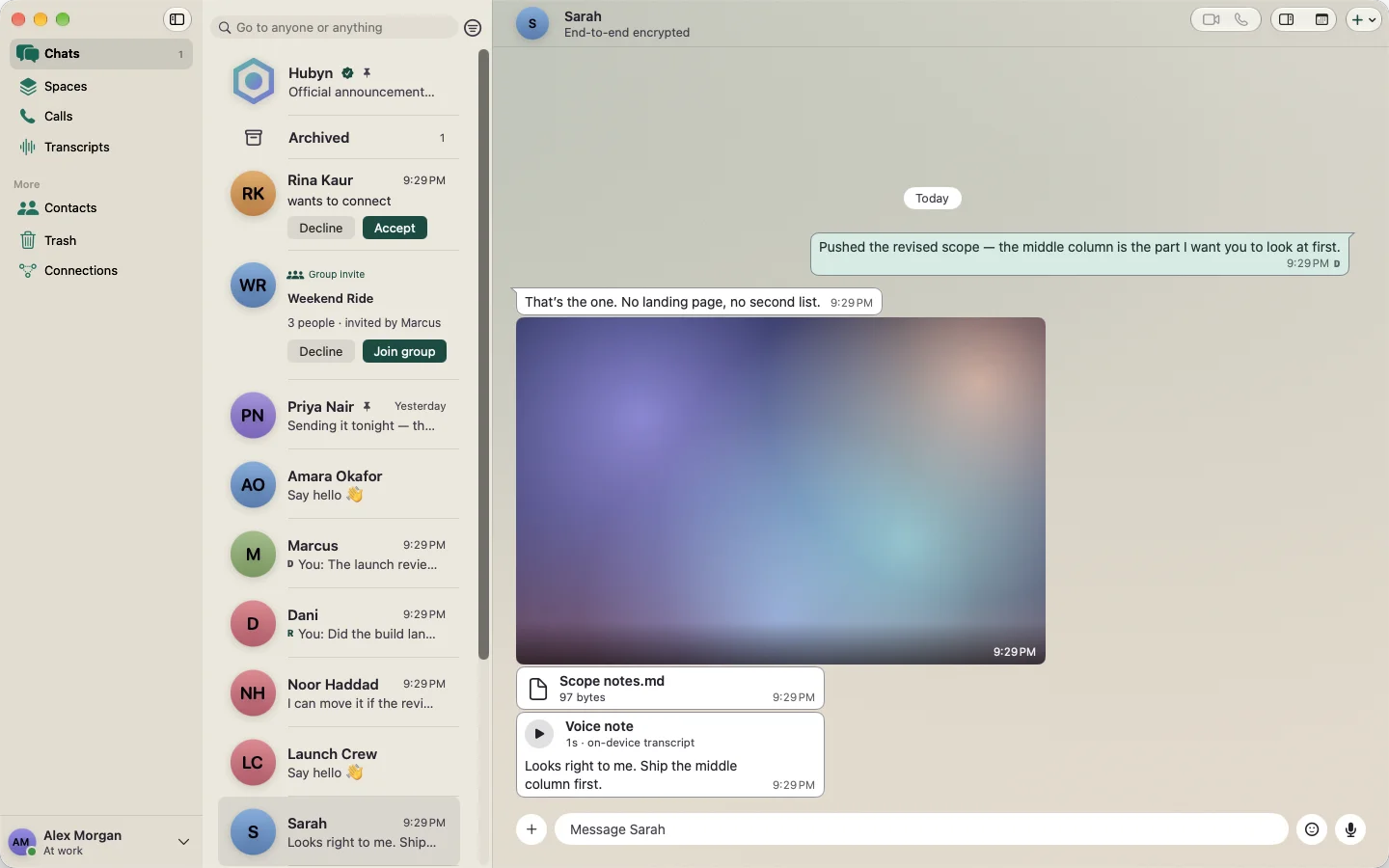Viewport: 1389px width, 868px height.
Task: Click the search field 'Go to anyone or anything'
Action: click(x=334, y=28)
